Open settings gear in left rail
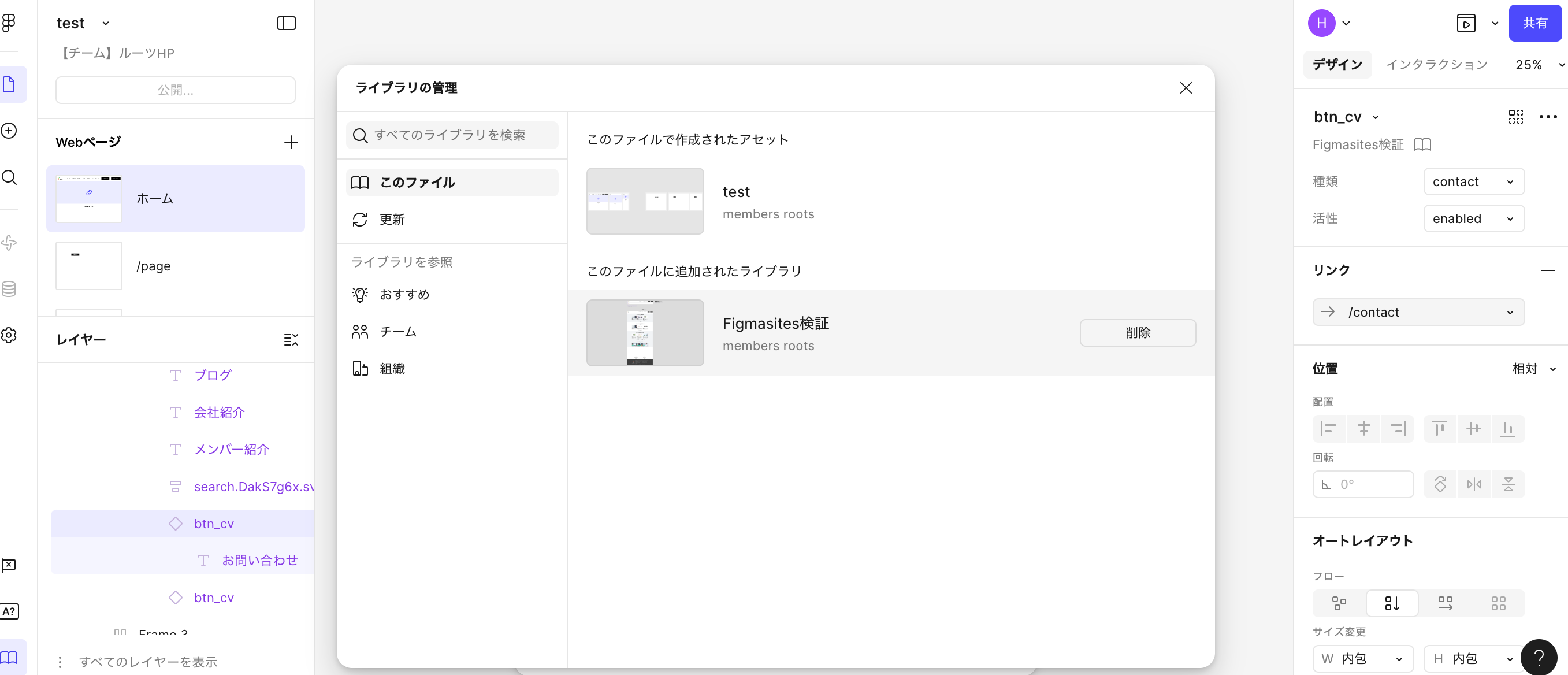Screen dimensions: 1568x675 pos(9,335)
